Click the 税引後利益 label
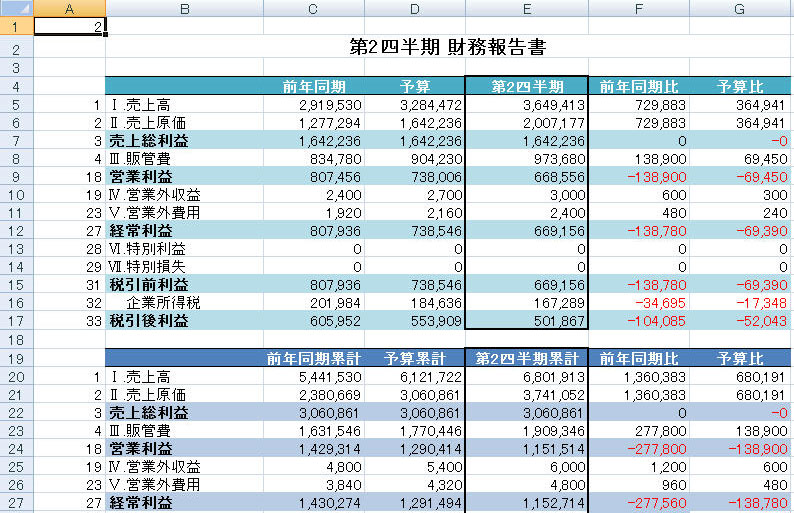This screenshot has width=794, height=513. 149,321
